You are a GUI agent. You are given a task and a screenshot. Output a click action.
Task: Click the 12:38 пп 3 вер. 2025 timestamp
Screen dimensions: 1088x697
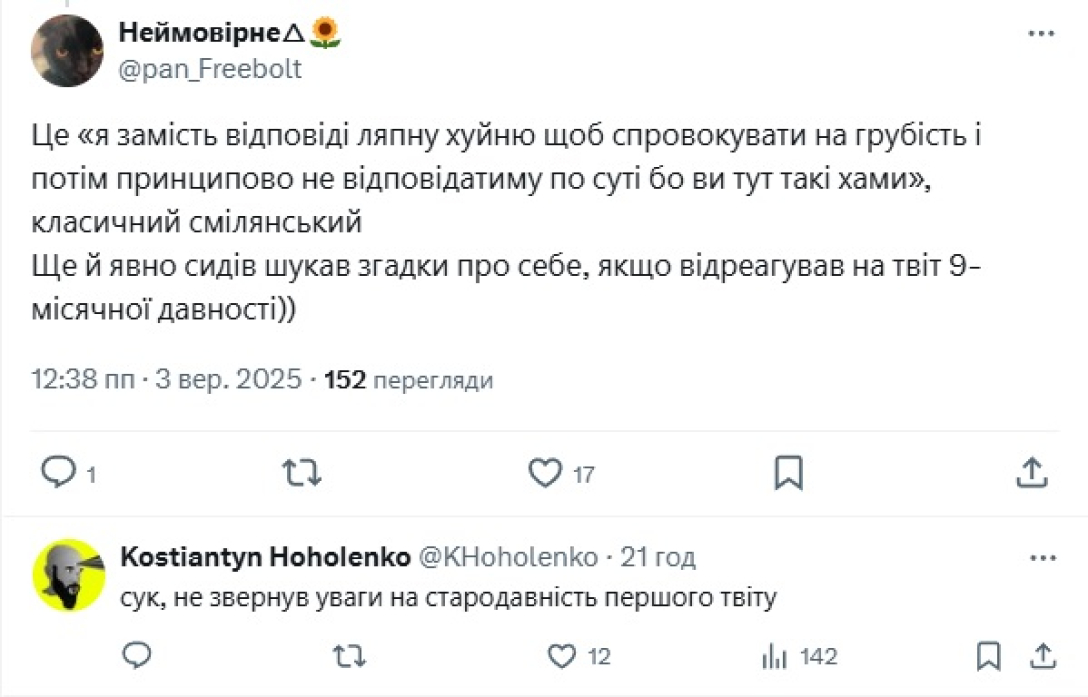(x=166, y=380)
